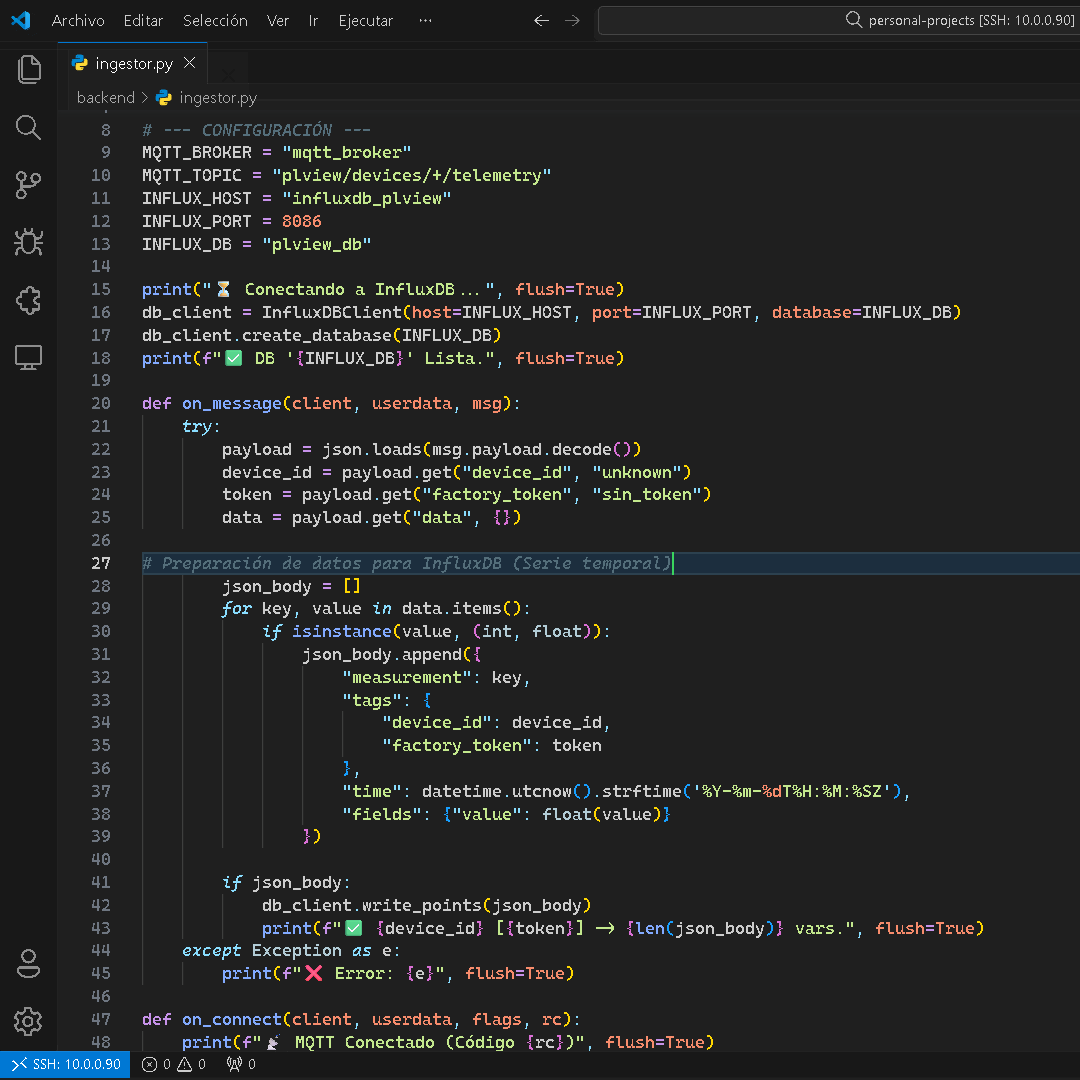Screen dimensions: 1080x1080
Task: Select the ingestor.py editor tab
Action: [133, 64]
